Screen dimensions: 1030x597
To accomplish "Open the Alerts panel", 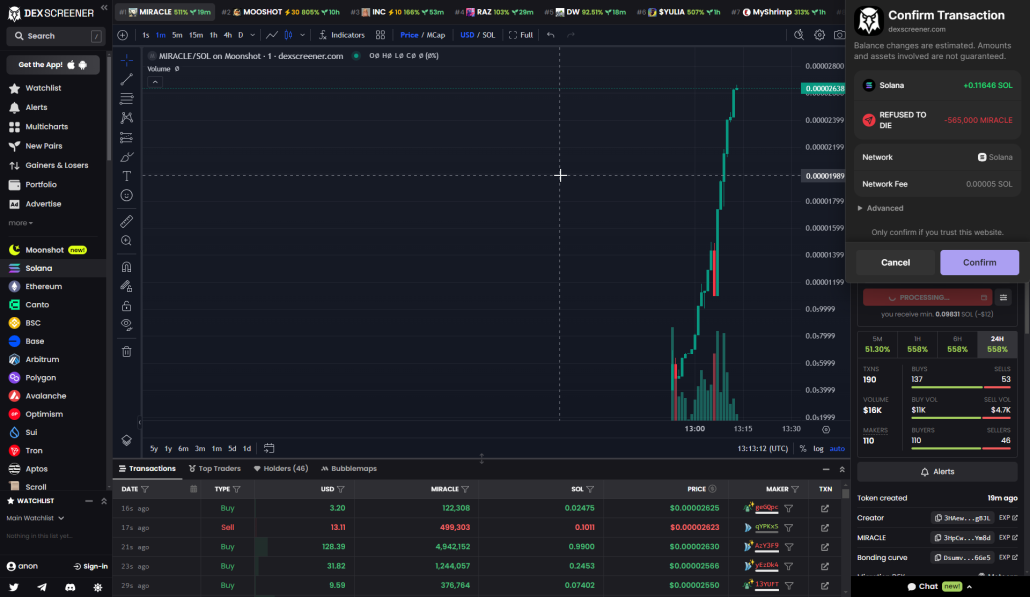I will 937,471.
